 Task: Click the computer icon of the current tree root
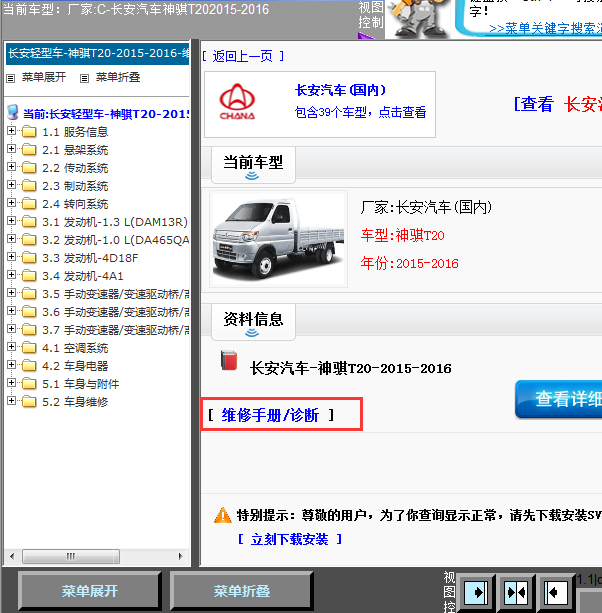click(13, 112)
